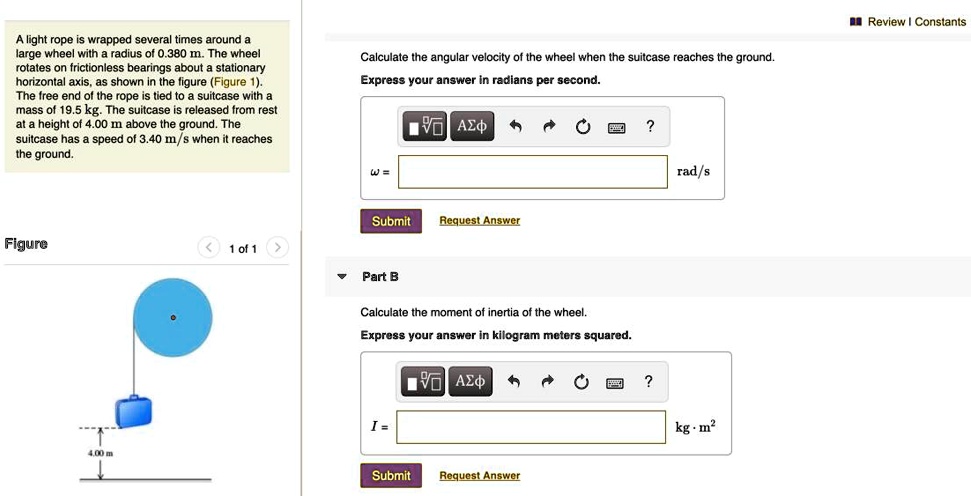
Task: Redo edit in angular velocity answer
Action: (x=549, y=126)
